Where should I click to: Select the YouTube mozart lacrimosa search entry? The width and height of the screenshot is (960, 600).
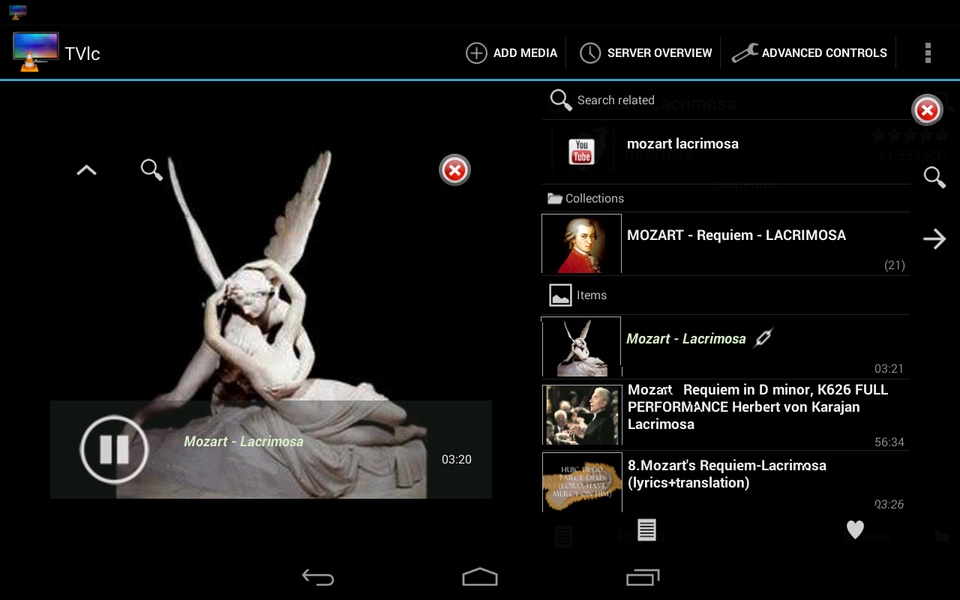coord(726,151)
